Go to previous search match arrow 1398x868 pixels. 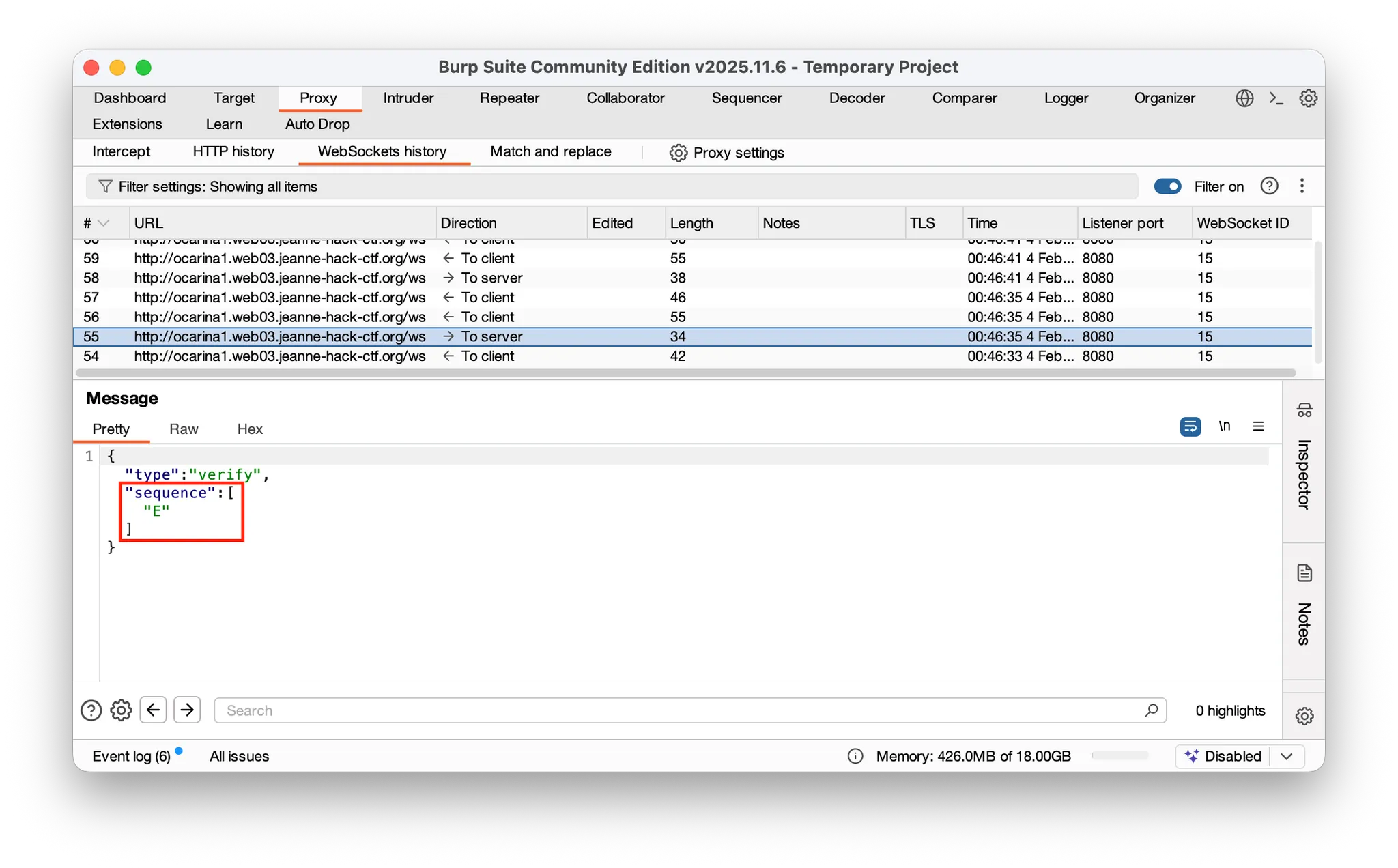point(154,710)
